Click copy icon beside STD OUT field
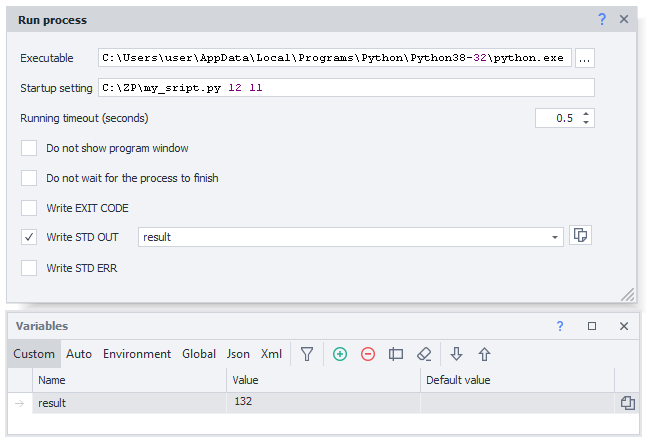The height and width of the screenshot is (440, 648). [581, 236]
